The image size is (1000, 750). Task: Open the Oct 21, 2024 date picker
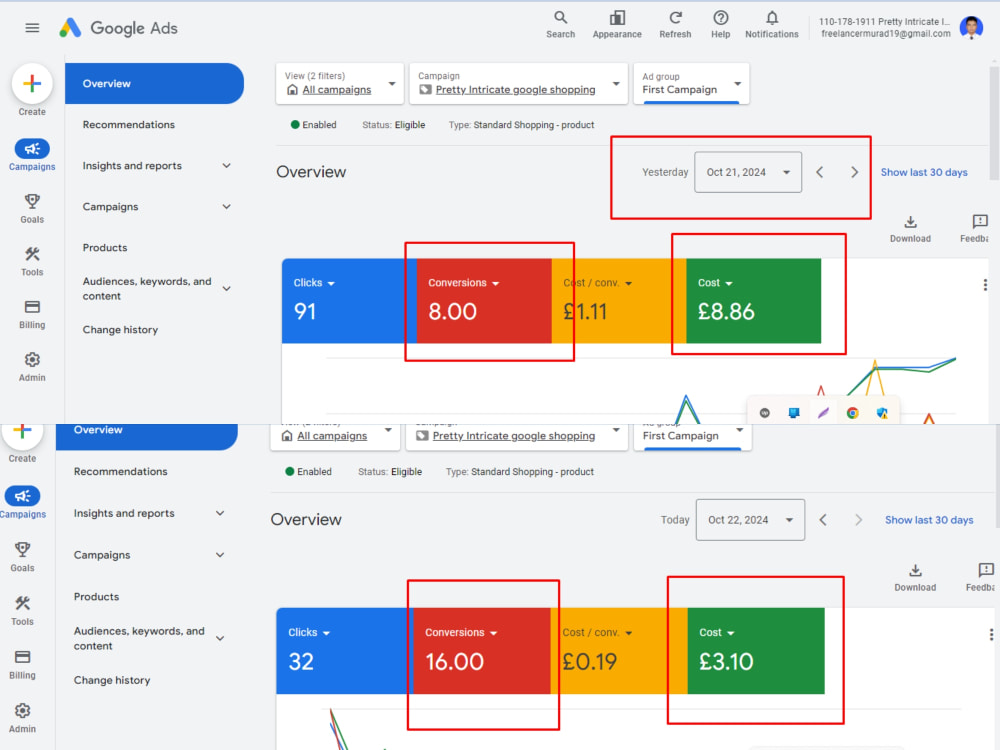pos(748,172)
